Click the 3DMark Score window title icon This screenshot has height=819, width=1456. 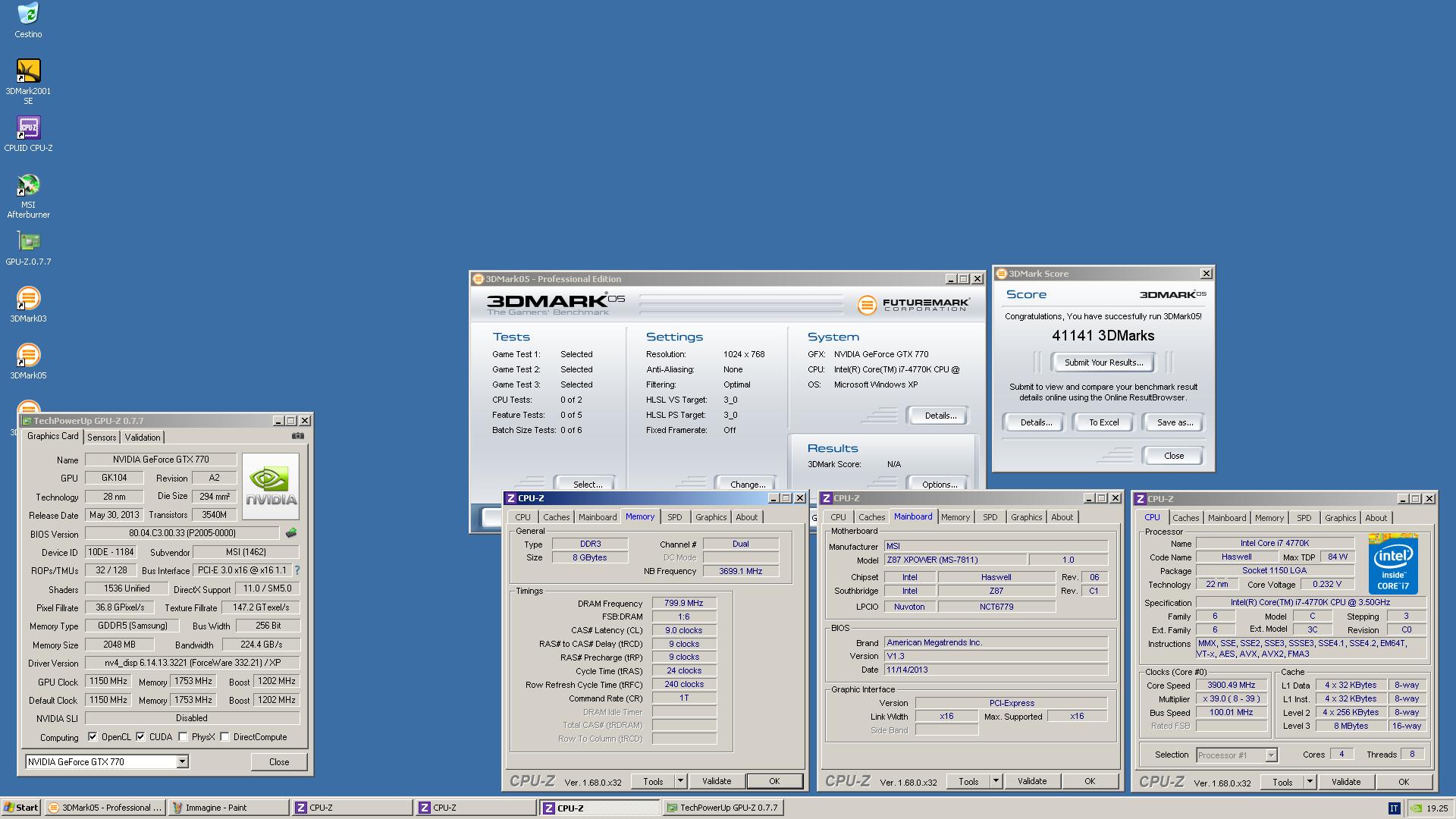click(x=1002, y=274)
